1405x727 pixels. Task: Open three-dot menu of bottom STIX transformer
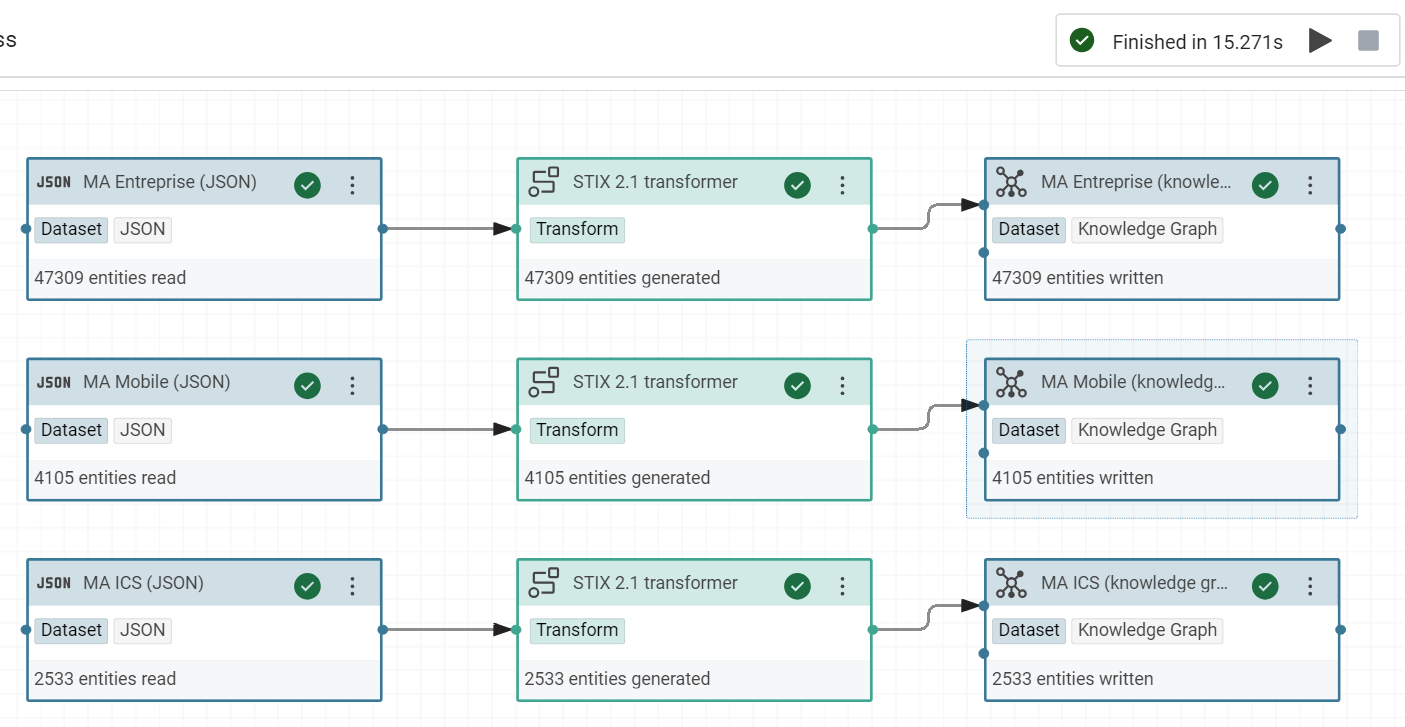842,586
